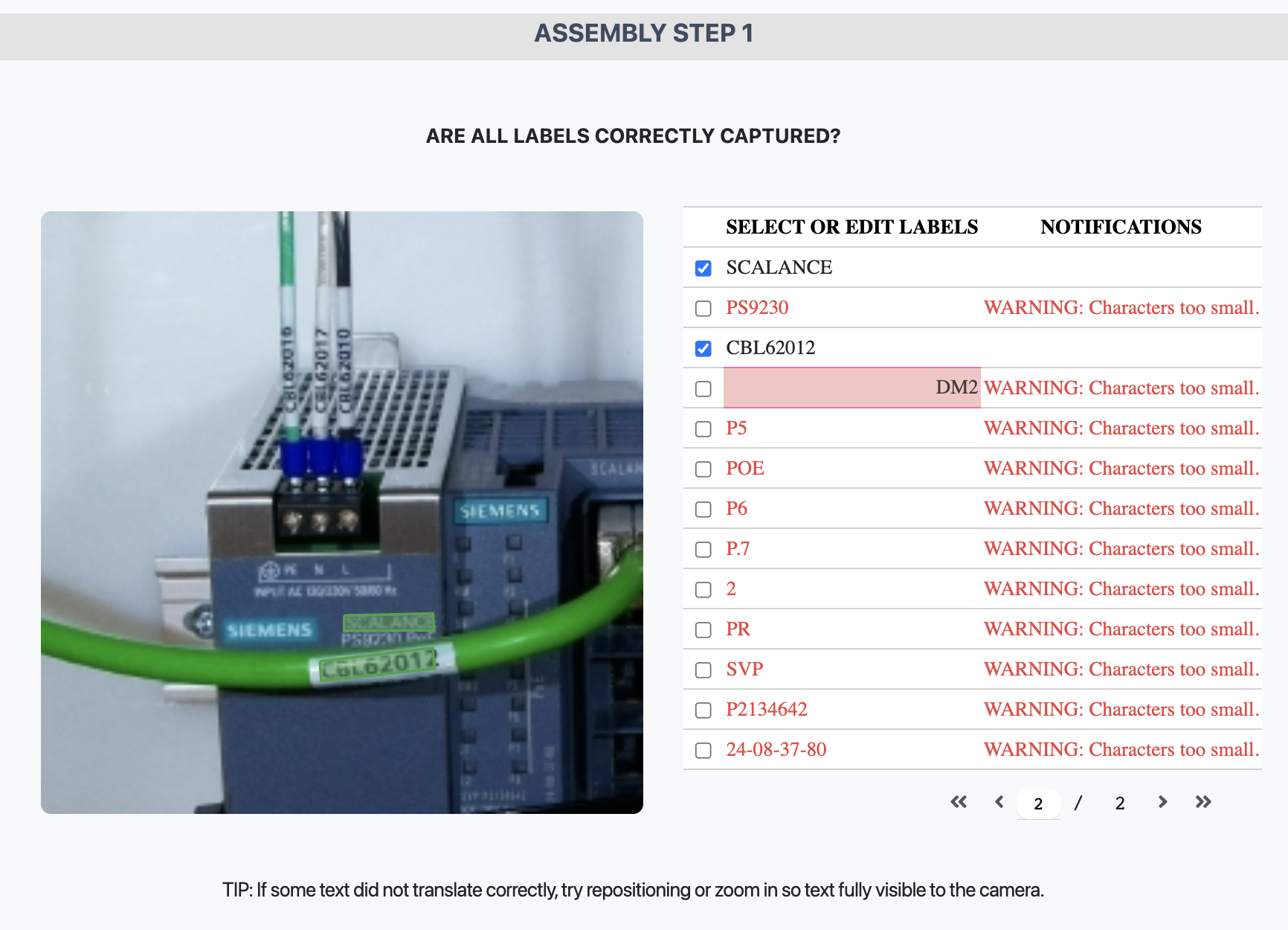1288x930 pixels.
Task: Jump to the first page of labels
Action: click(x=959, y=803)
